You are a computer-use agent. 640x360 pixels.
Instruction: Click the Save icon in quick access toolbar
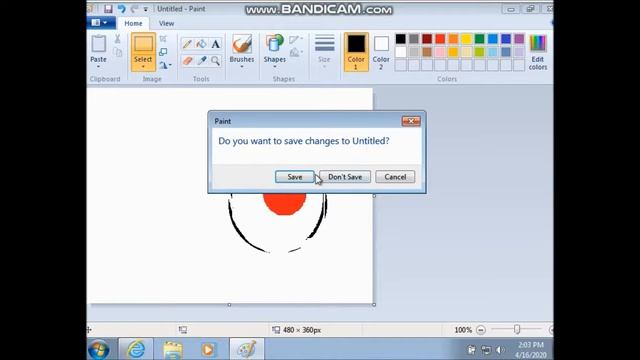(x=108, y=9)
